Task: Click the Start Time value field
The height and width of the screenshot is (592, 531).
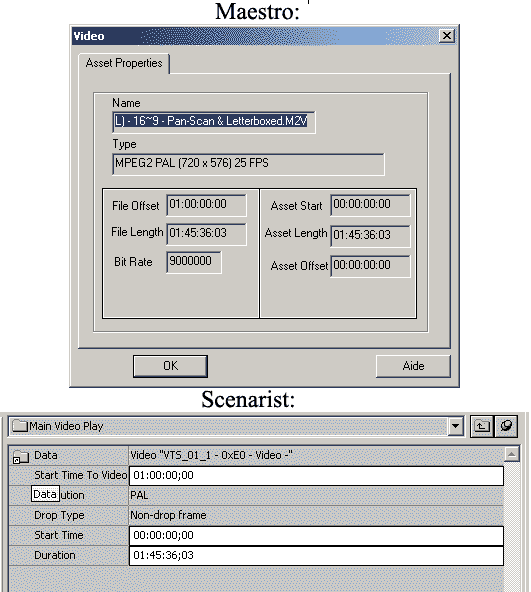Action: (316, 535)
